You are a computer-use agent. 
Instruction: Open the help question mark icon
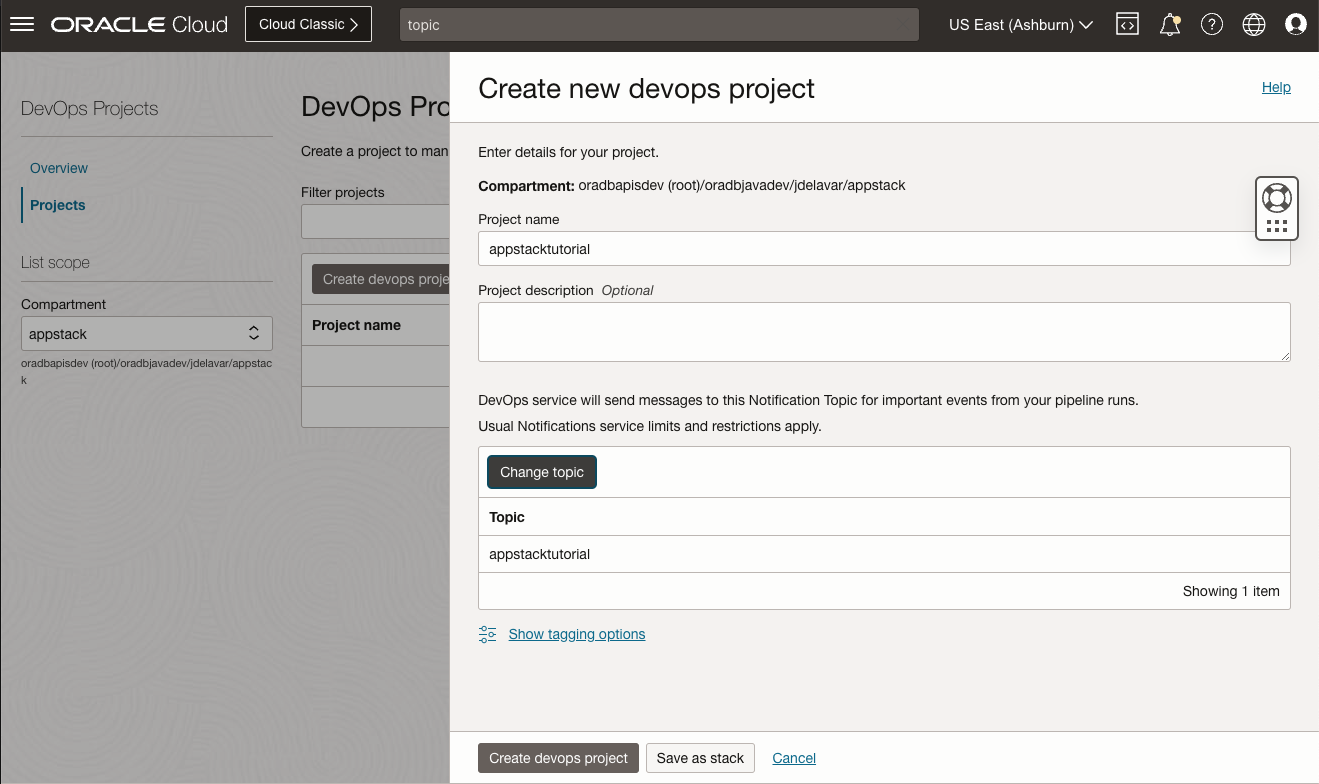click(x=1212, y=24)
